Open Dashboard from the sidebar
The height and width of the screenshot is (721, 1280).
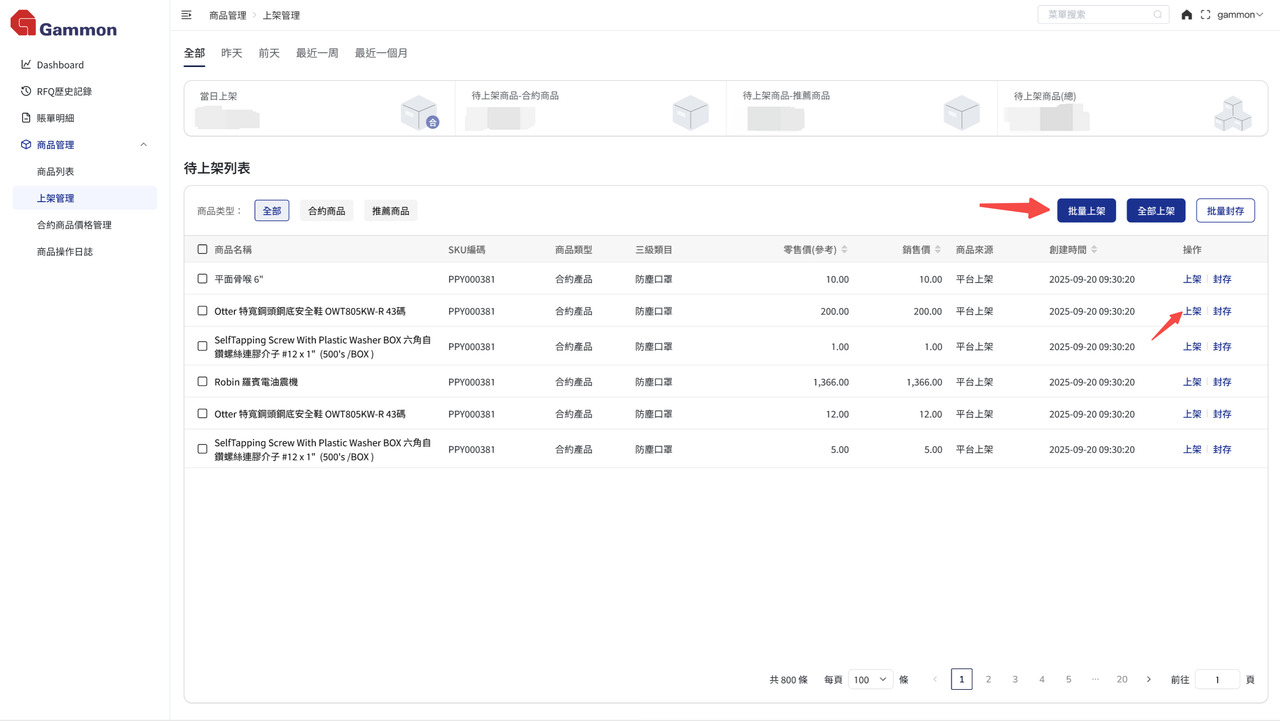60,65
